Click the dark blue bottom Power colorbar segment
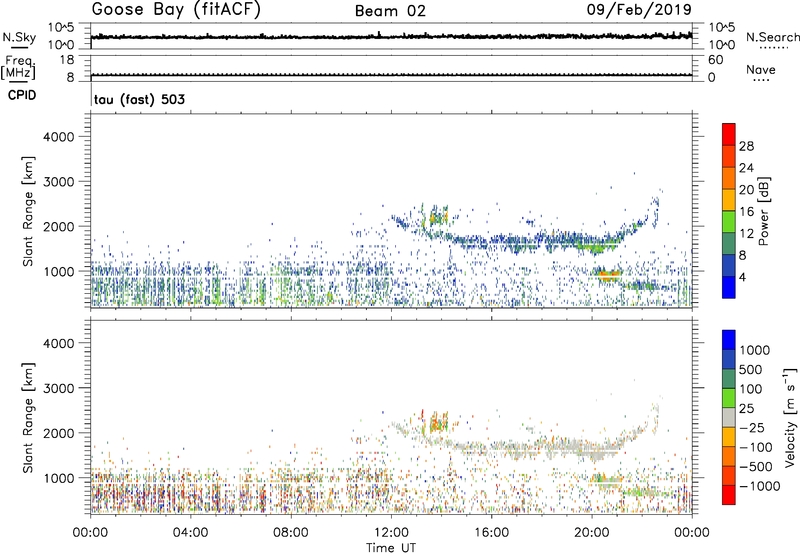The image size is (800, 554). point(728,289)
